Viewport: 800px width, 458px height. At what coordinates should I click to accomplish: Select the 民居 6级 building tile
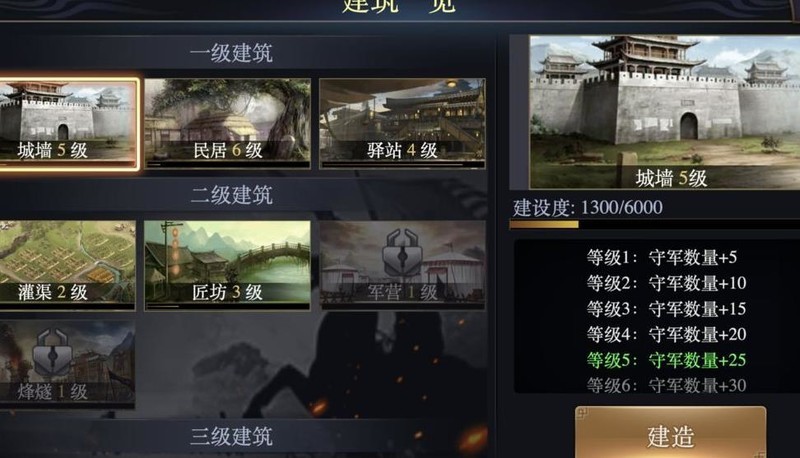[228, 124]
